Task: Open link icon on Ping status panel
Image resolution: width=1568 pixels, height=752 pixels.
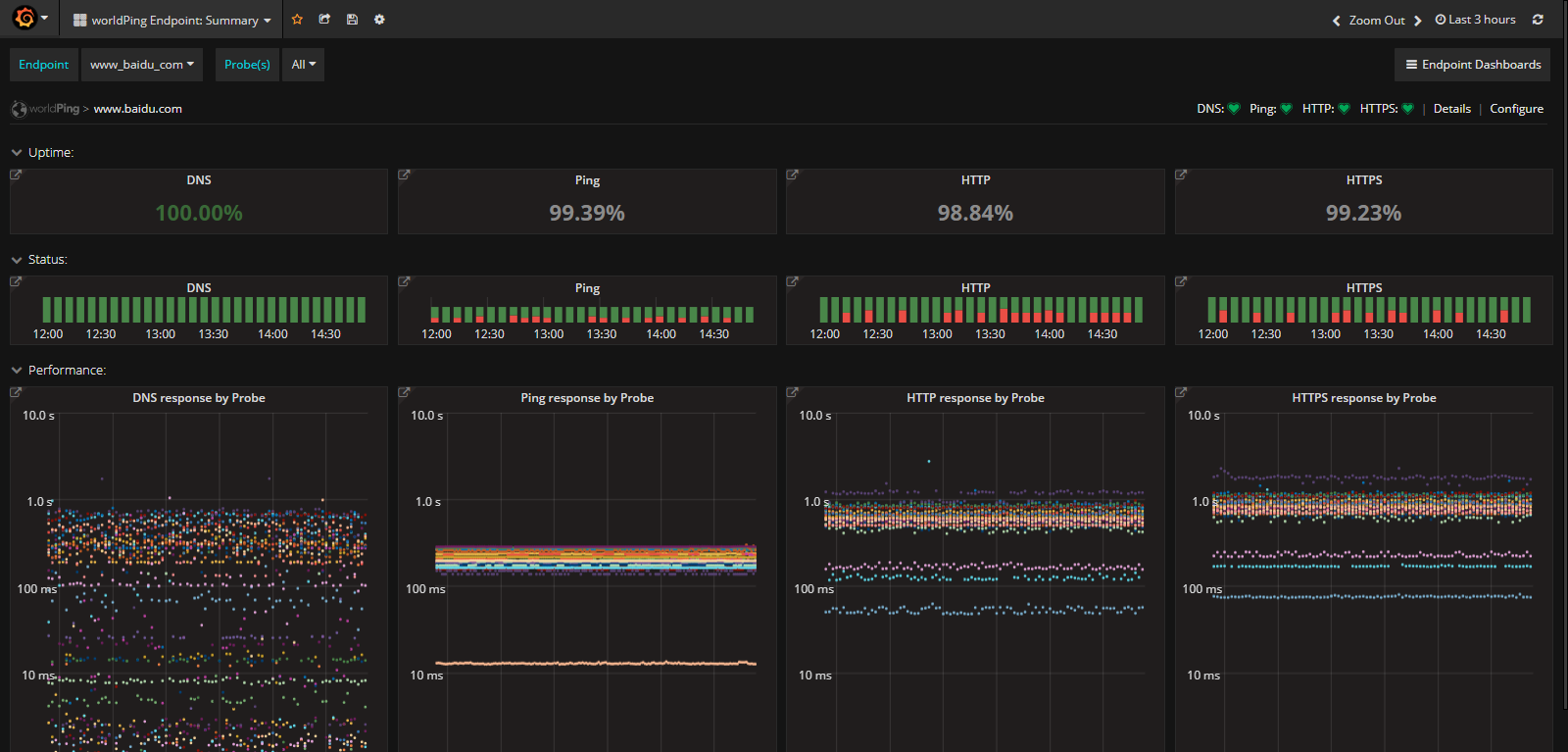Action: coord(404,281)
